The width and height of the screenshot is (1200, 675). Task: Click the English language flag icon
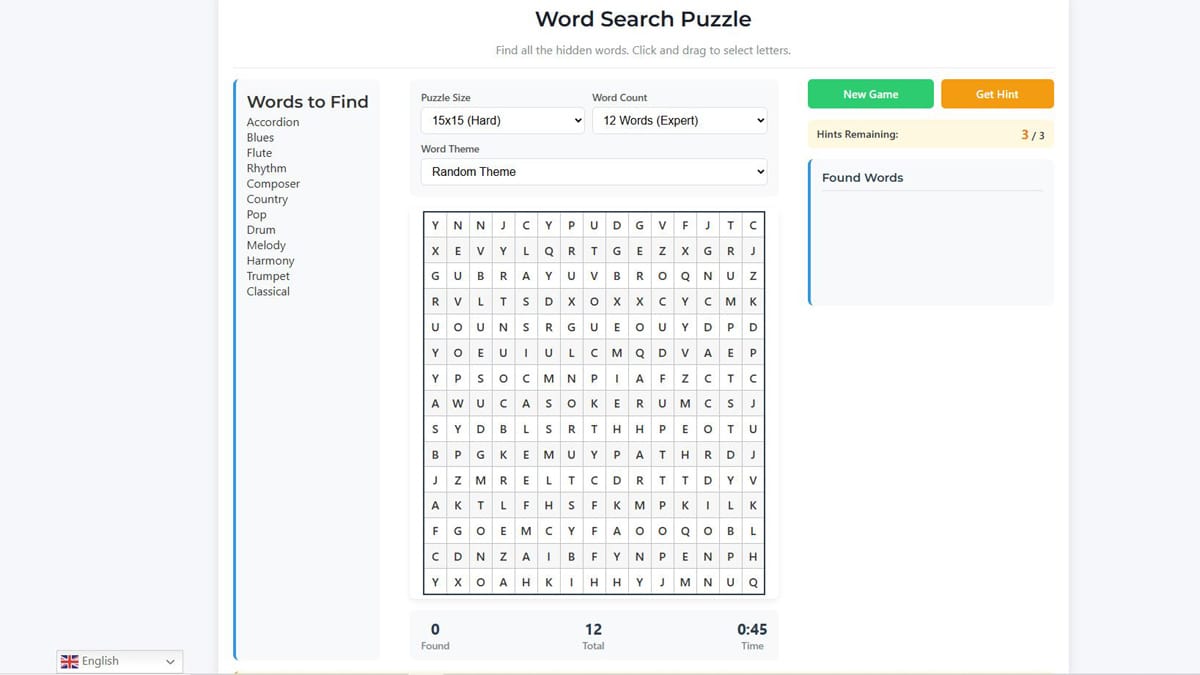pyautogui.click(x=69, y=661)
